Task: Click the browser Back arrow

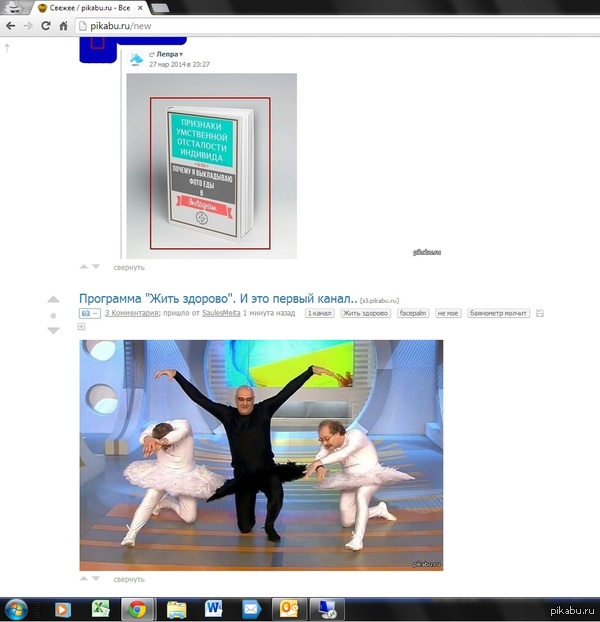Action: coord(9,25)
